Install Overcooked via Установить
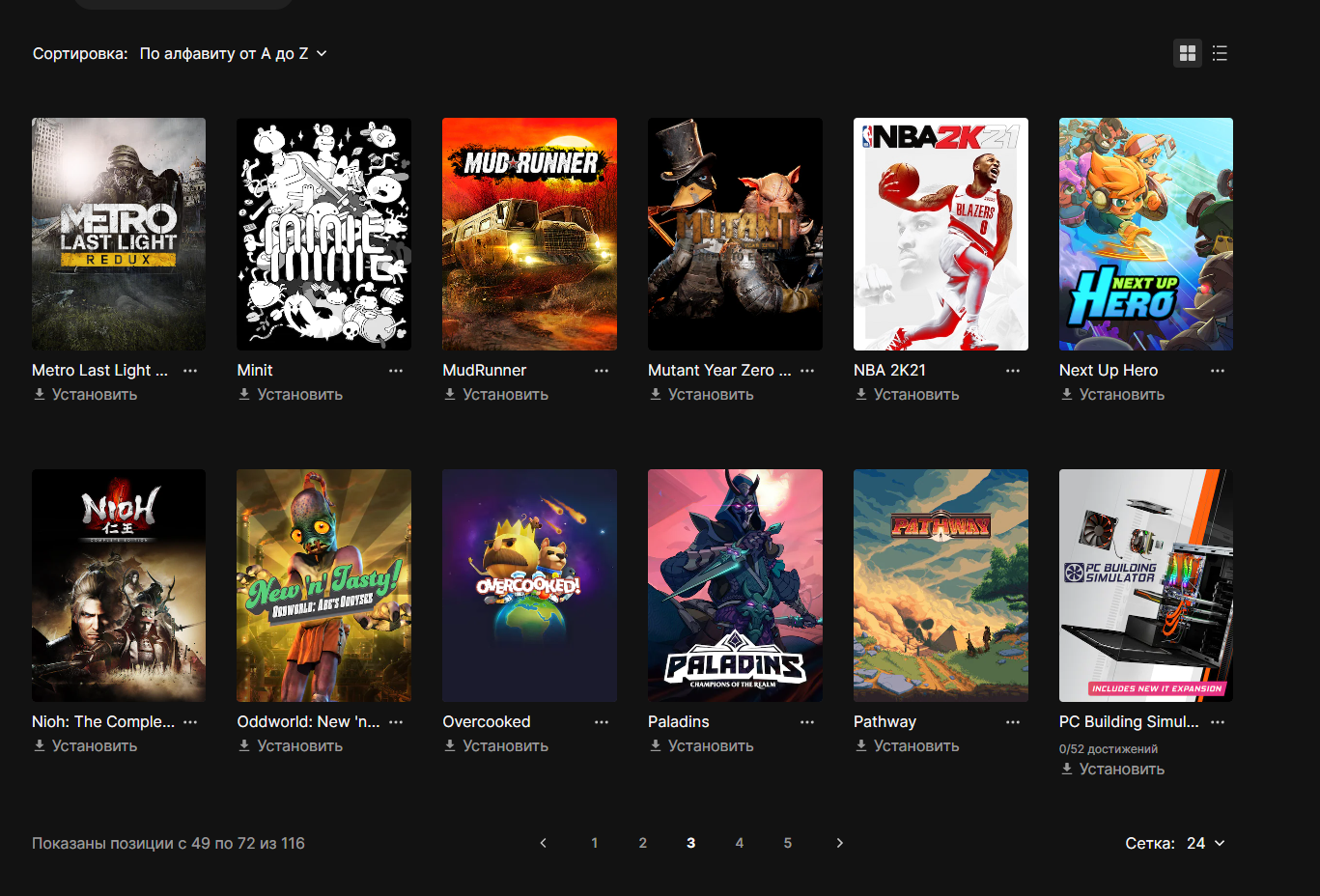This screenshot has height=896, width=1320. click(496, 745)
